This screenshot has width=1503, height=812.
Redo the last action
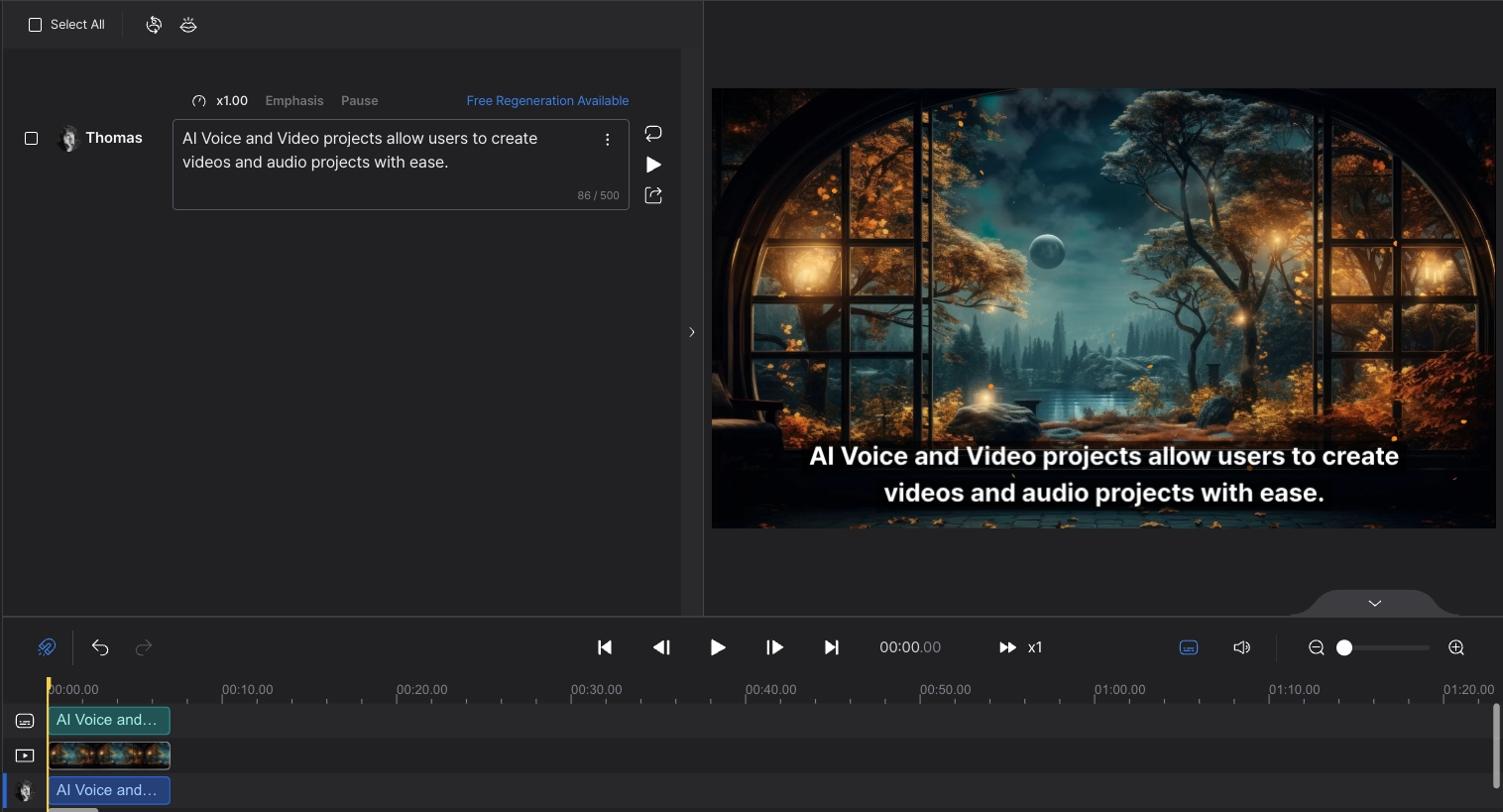pyautogui.click(x=144, y=647)
